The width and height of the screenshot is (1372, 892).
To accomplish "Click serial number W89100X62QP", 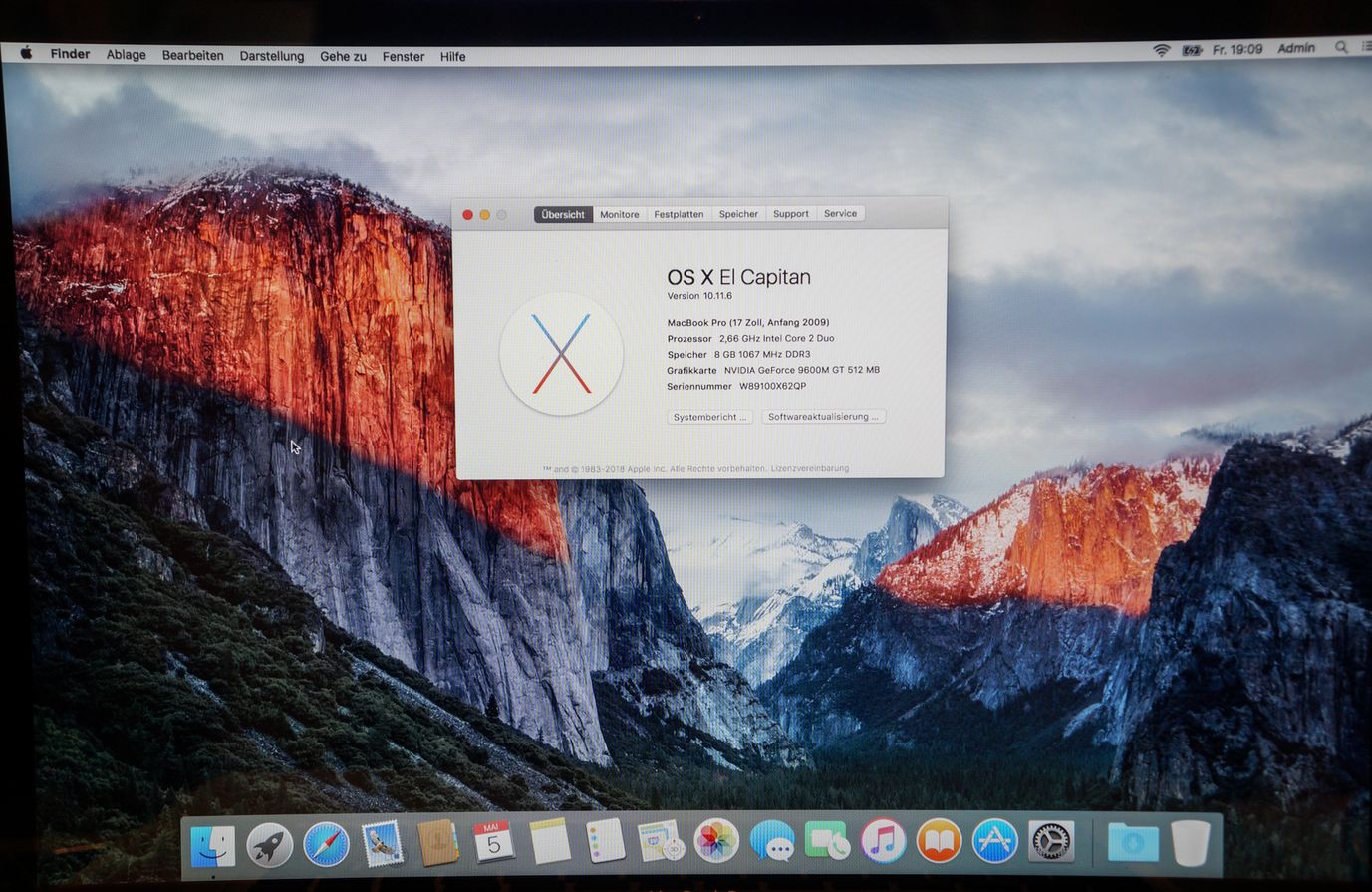I will pos(772,386).
